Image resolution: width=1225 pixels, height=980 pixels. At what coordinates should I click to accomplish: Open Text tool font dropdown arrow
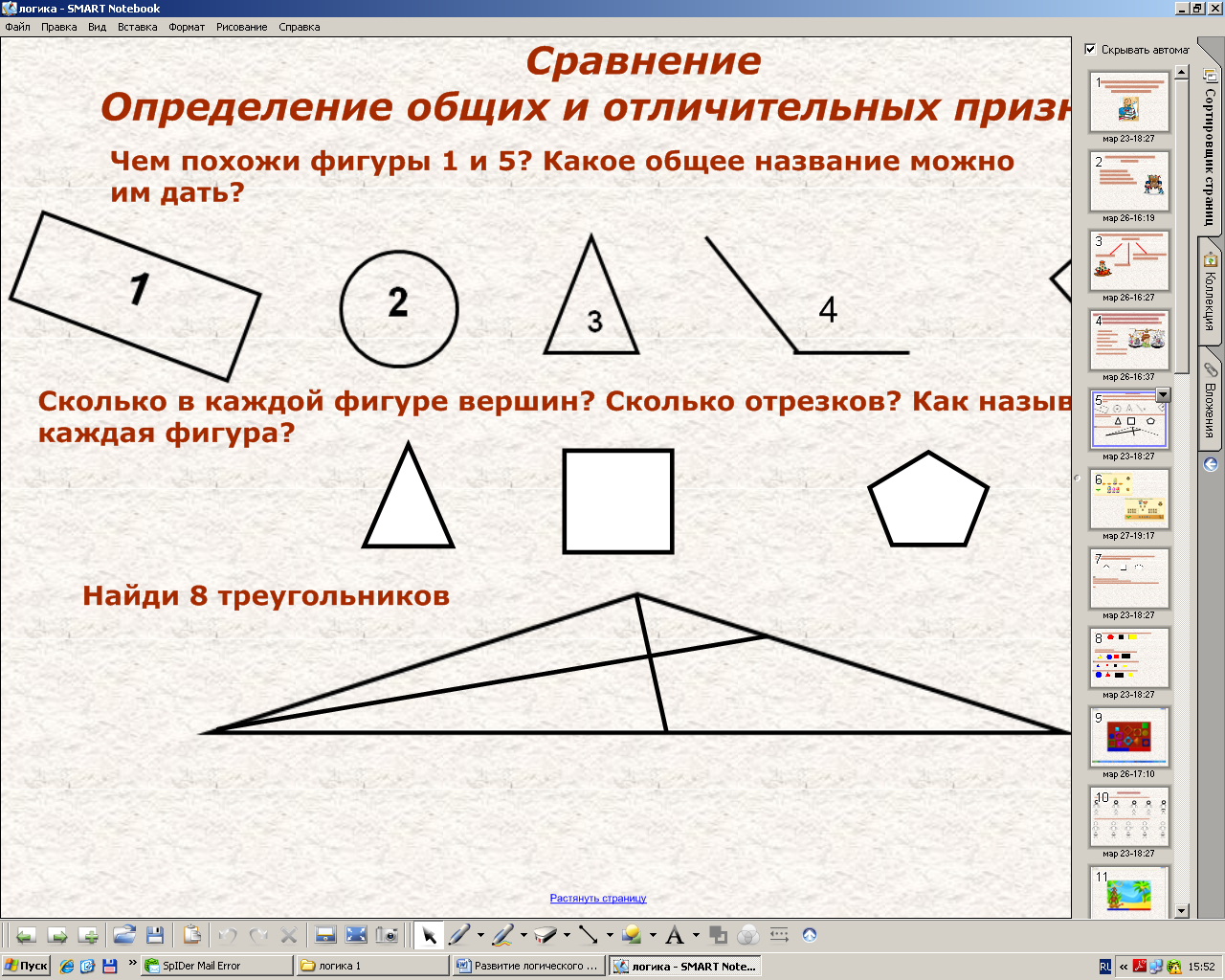[x=696, y=936]
